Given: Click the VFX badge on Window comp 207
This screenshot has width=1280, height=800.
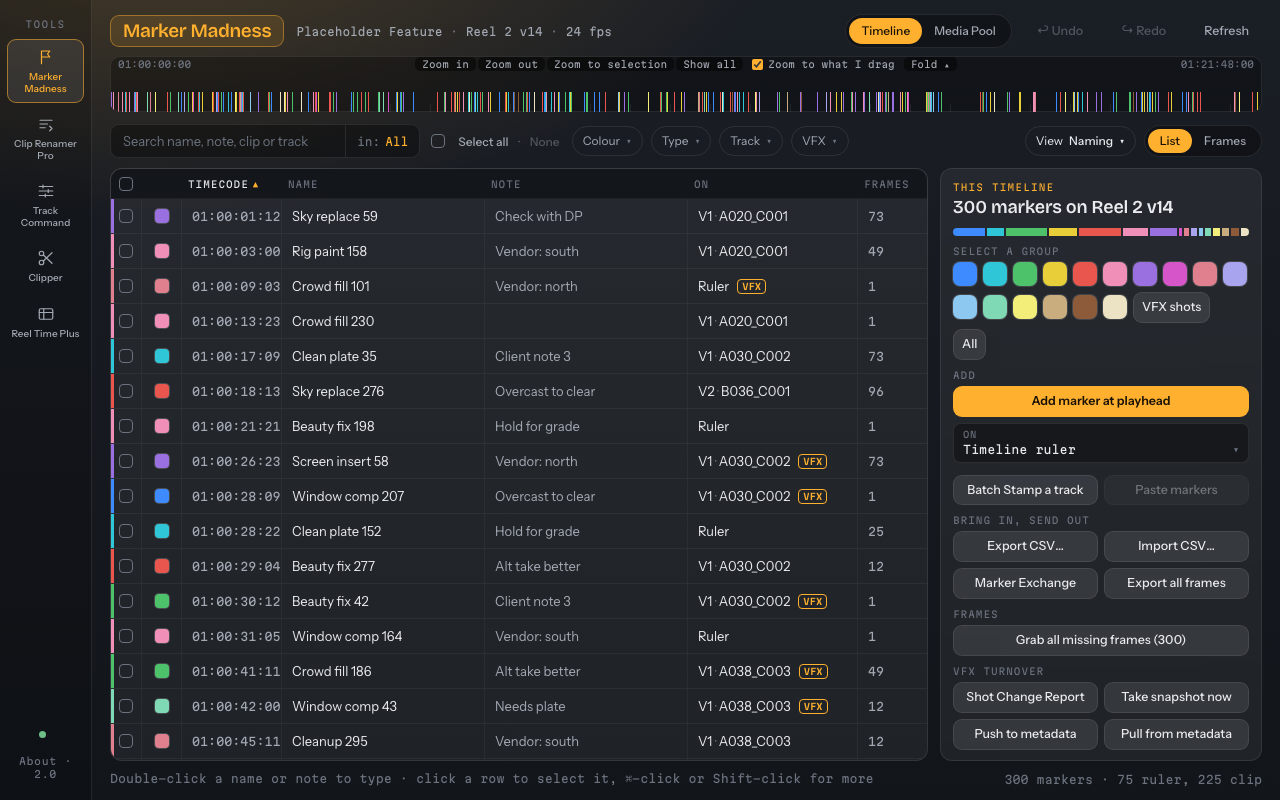Looking at the screenshot, I should coord(812,496).
